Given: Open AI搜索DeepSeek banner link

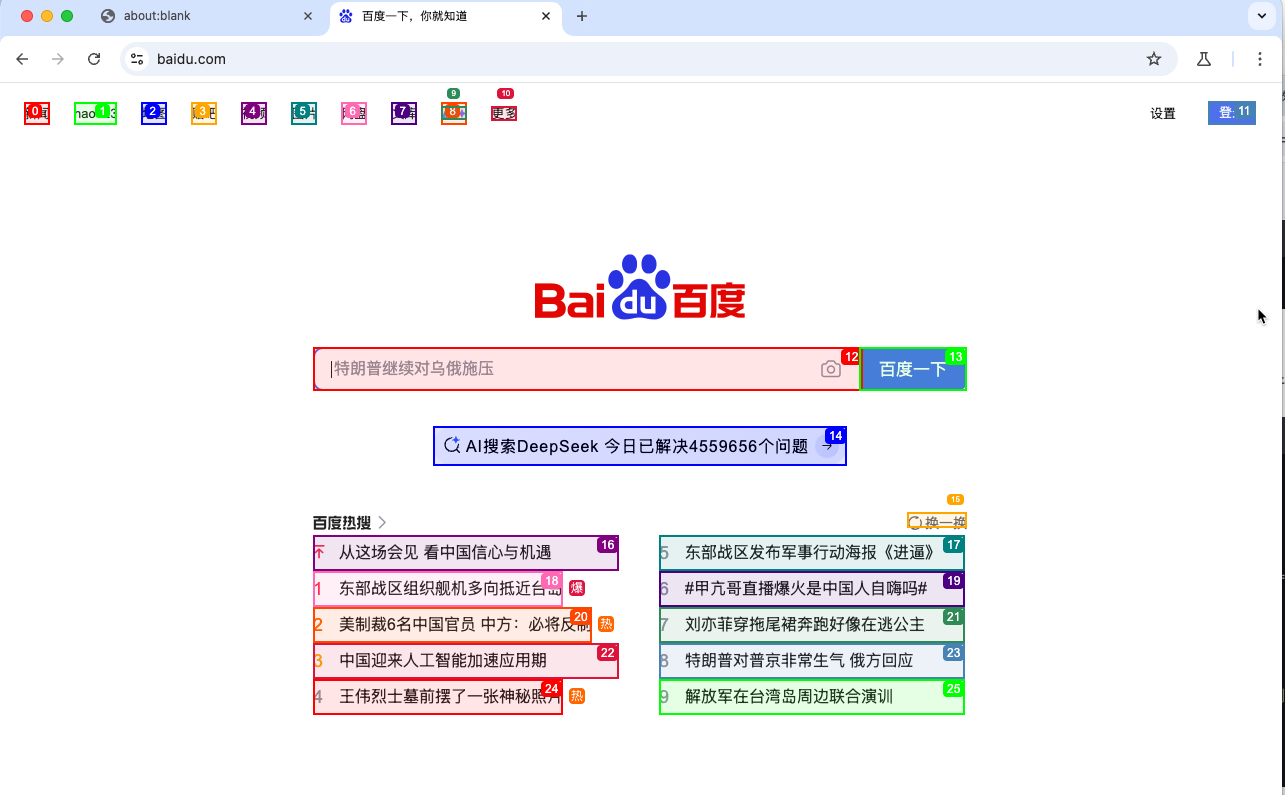Looking at the screenshot, I should 640,446.
